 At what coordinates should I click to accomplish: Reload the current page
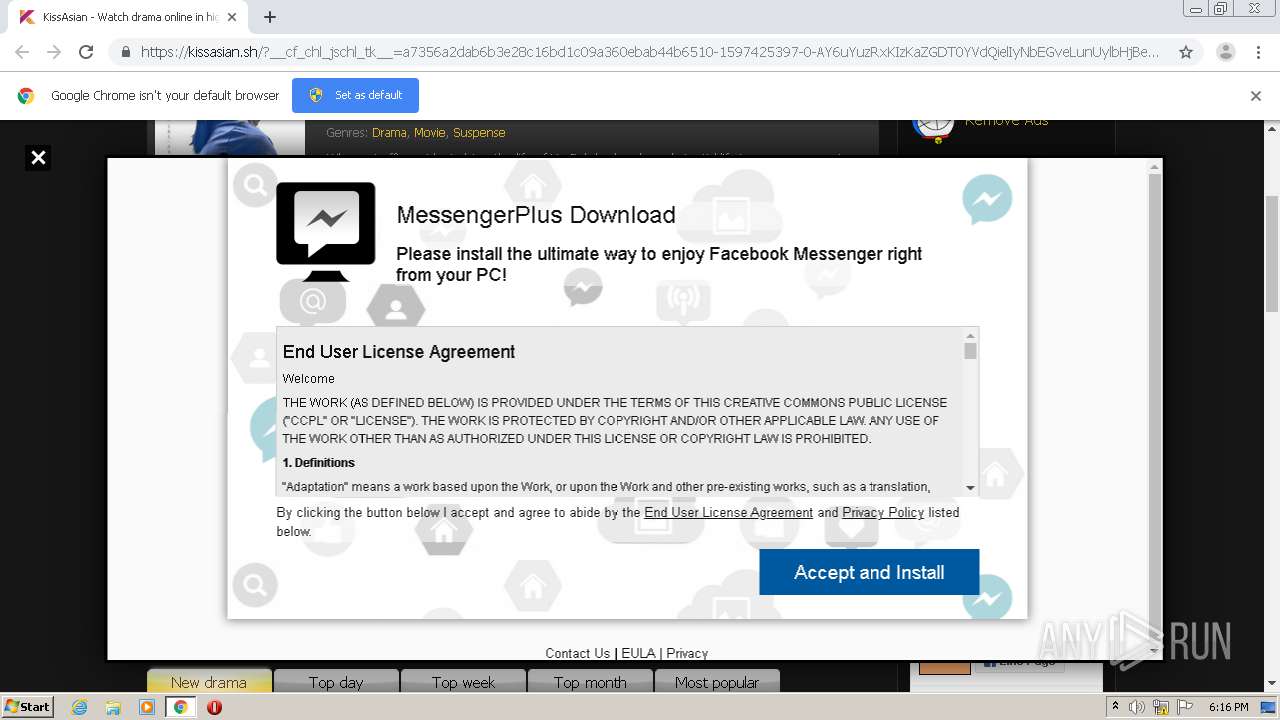click(86, 52)
